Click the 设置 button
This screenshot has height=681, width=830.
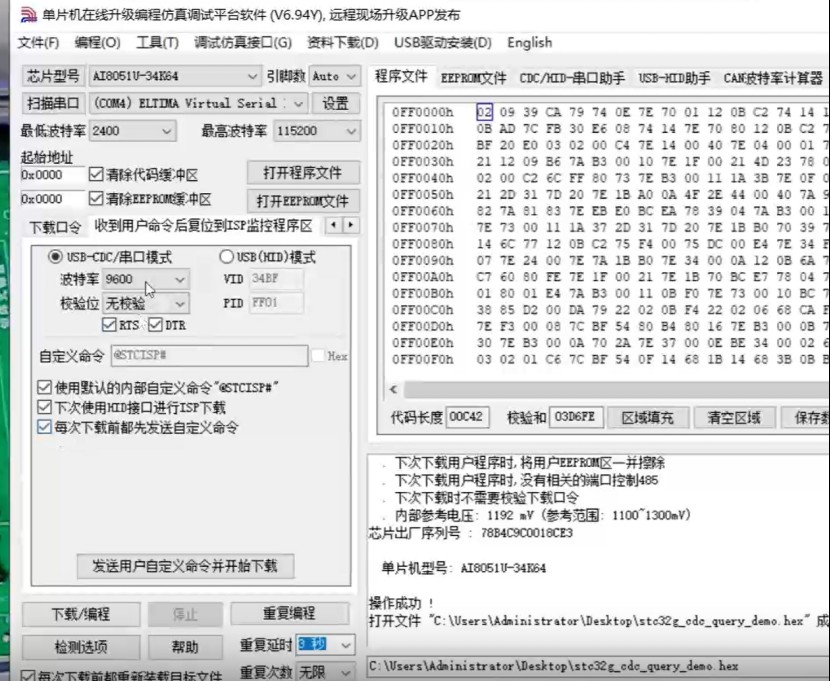pyautogui.click(x=336, y=103)
